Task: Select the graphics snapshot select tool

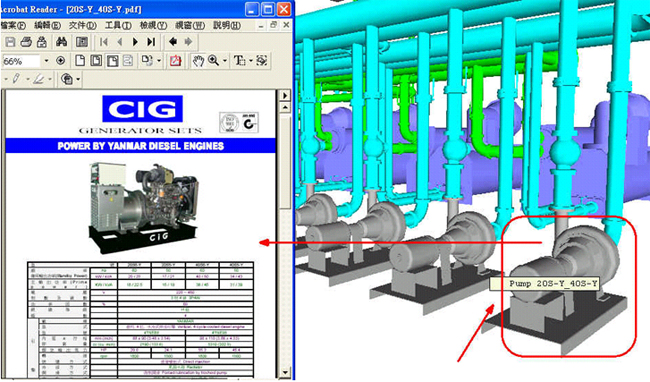Action: pos(262,61)
